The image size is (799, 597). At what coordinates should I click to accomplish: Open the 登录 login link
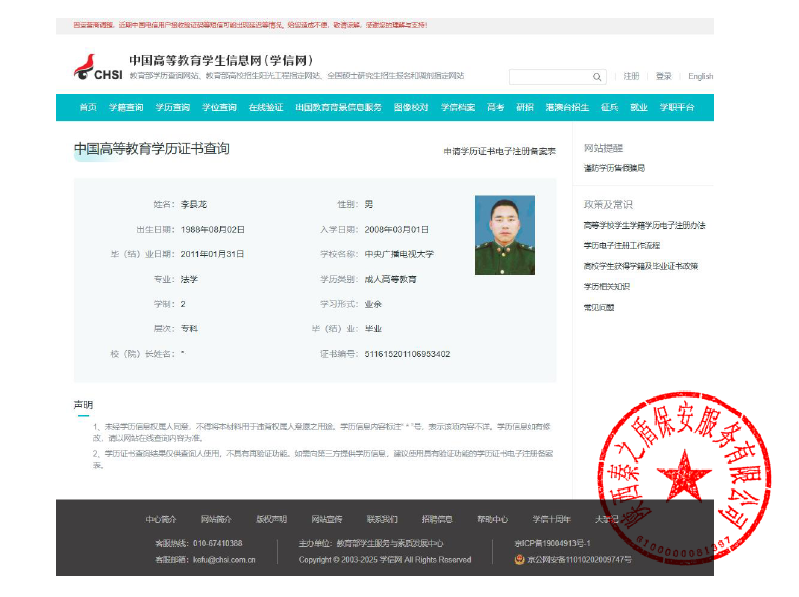click(x=663, y=76)
